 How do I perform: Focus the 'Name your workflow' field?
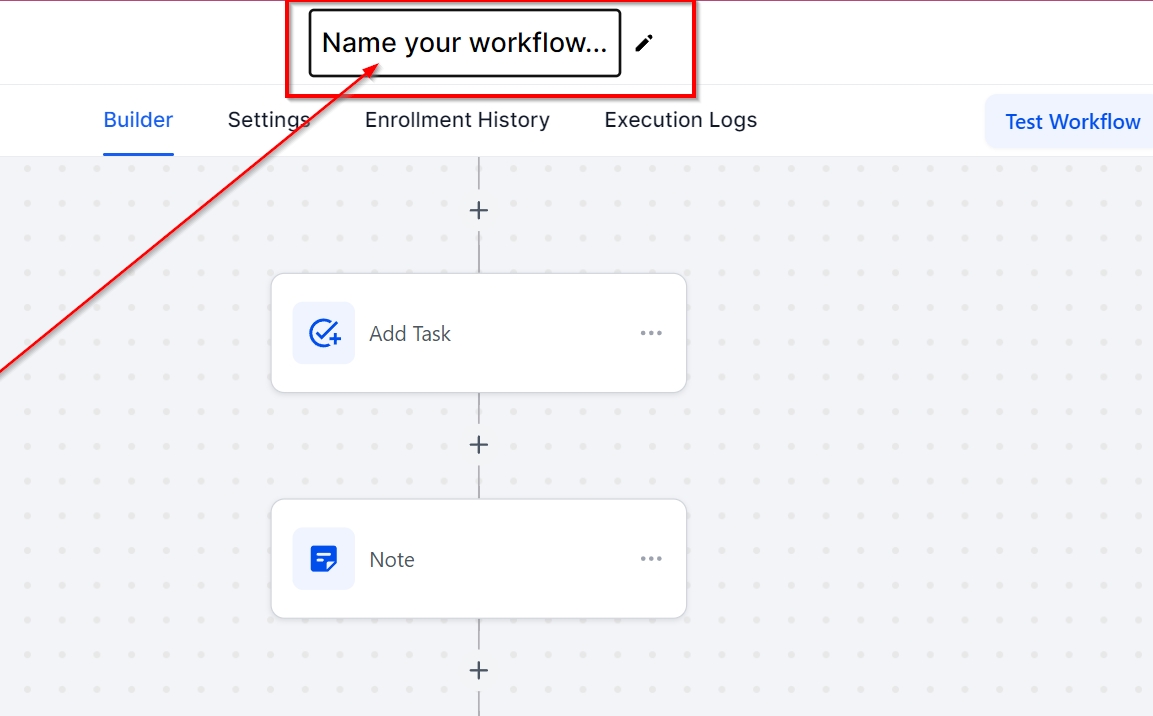tap(464, 43)
